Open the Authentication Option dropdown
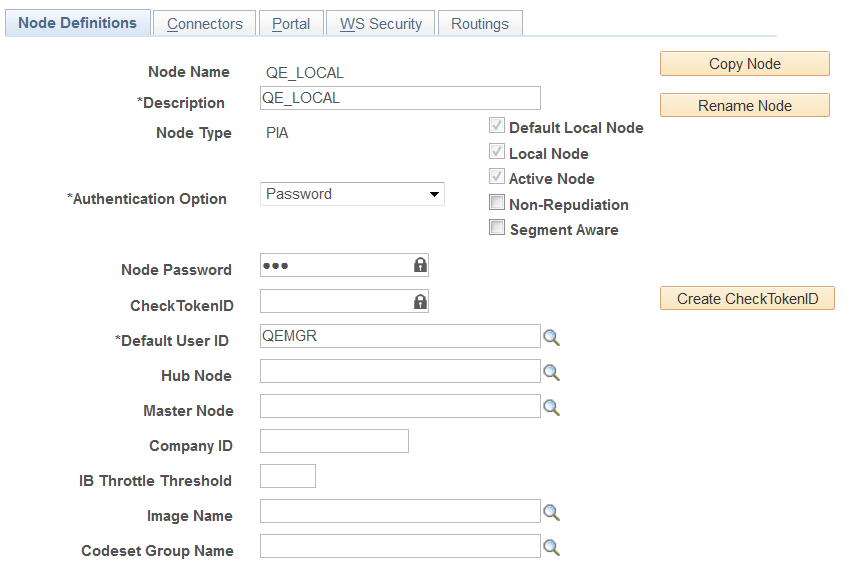The width and height of the screenshot is (854, 569). coord(352,194)
